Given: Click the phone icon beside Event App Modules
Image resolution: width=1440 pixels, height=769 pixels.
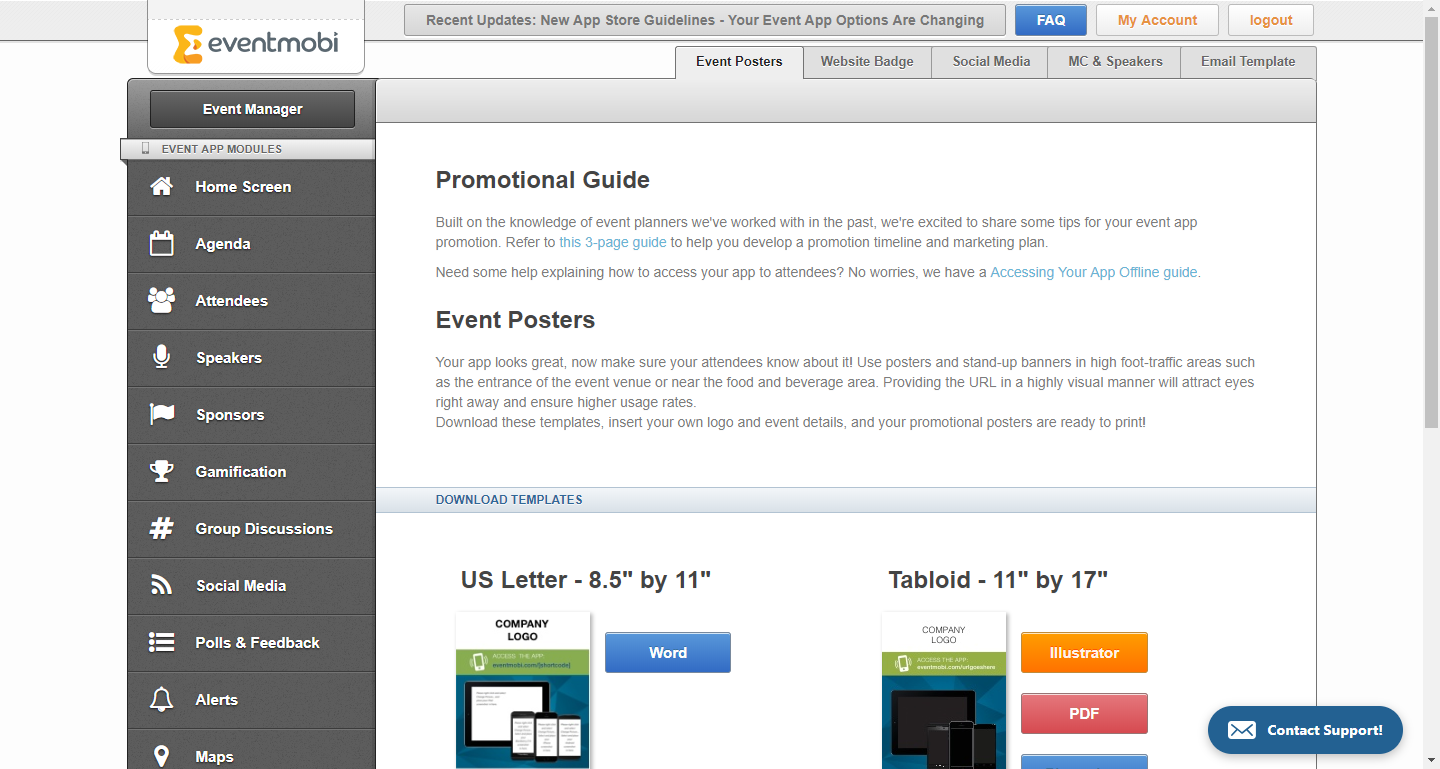Looking at the screenshot, I should tap(146, 149).
